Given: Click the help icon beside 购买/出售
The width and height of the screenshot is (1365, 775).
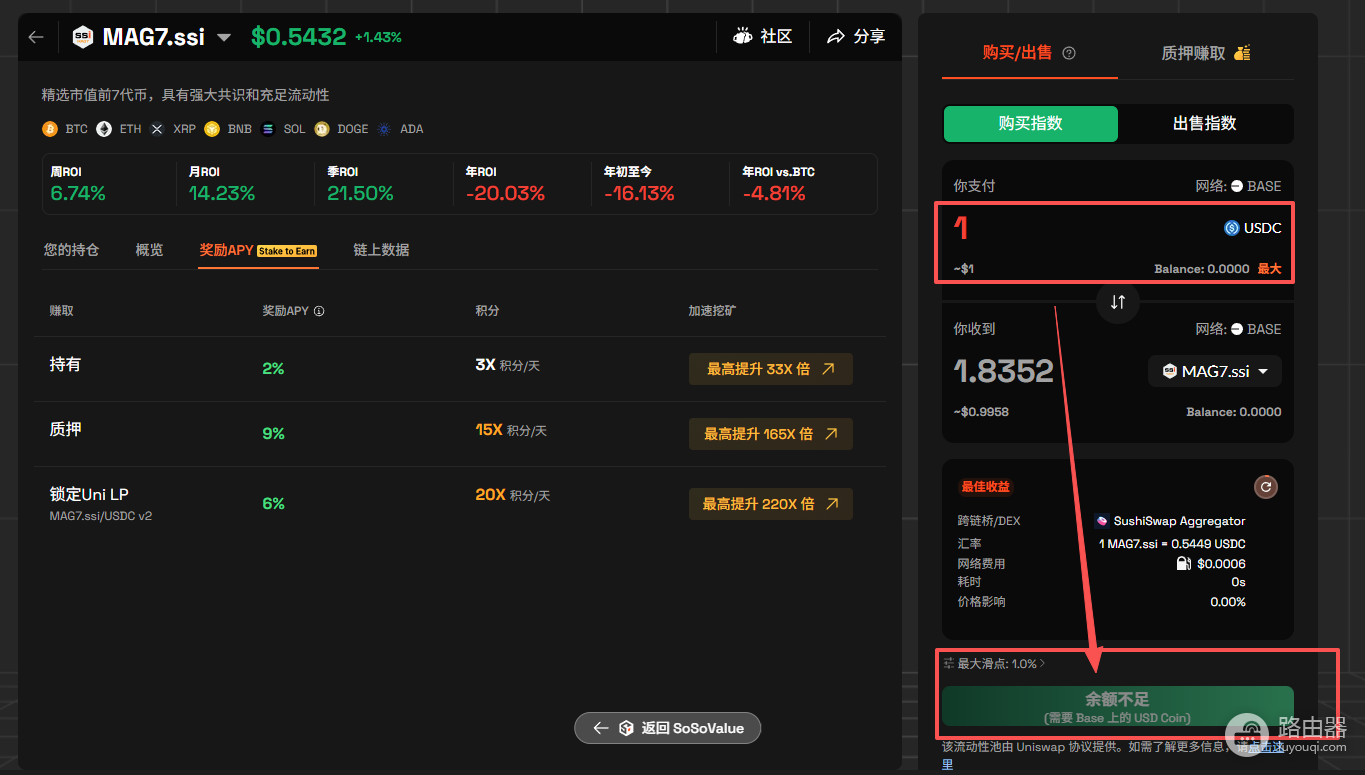Looking at the screenshot, I should click(1069, 53).
